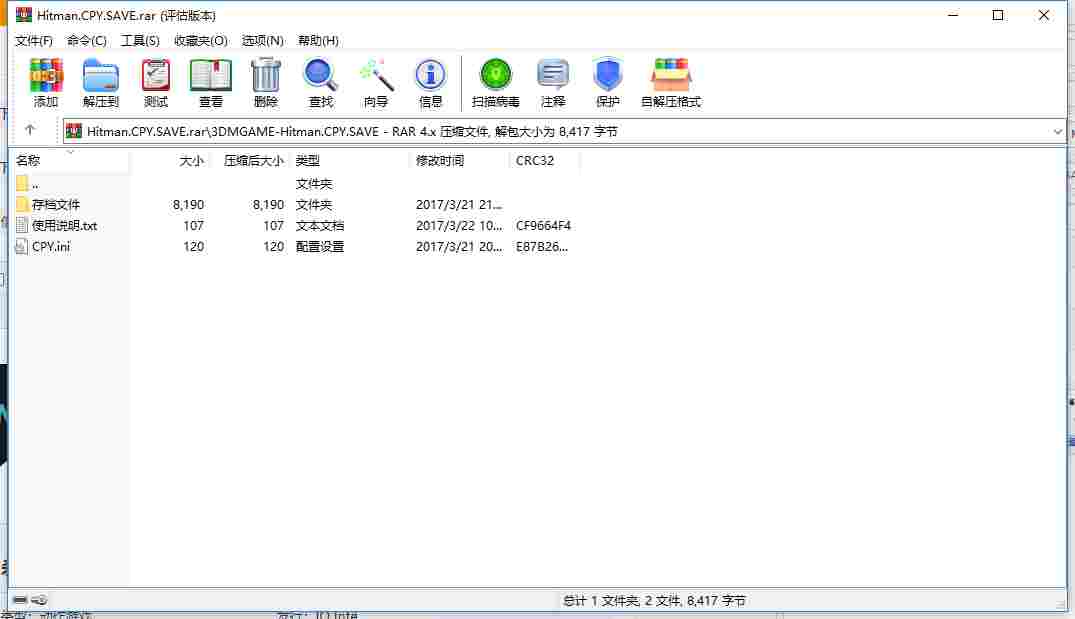1075x619 pixels.
Task: Open the 收藏夹(O) menu
Action: [201, 40]
